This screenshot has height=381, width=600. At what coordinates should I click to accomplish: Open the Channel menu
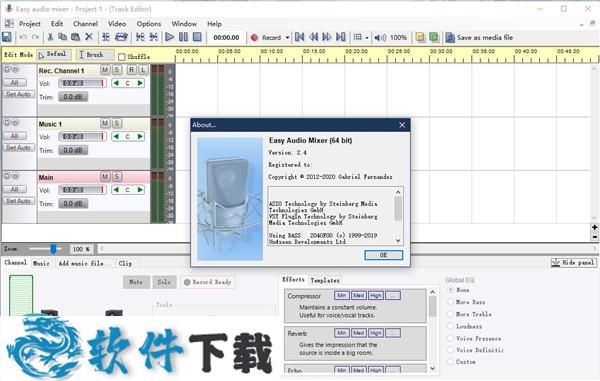(x=85, y=24)
